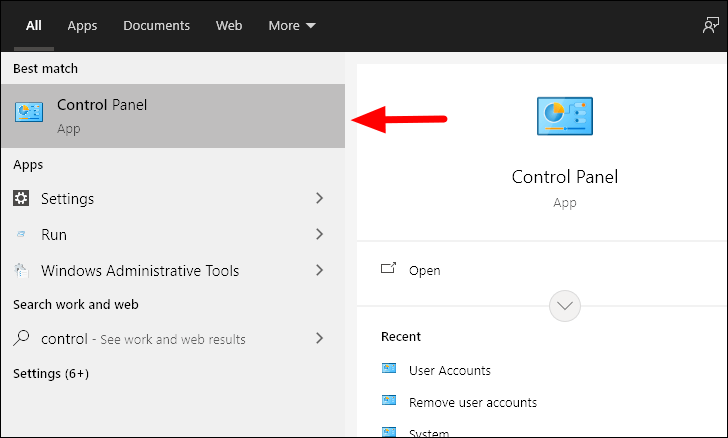Click the Run app icon
728x438 pixels.
coord(21,235)
